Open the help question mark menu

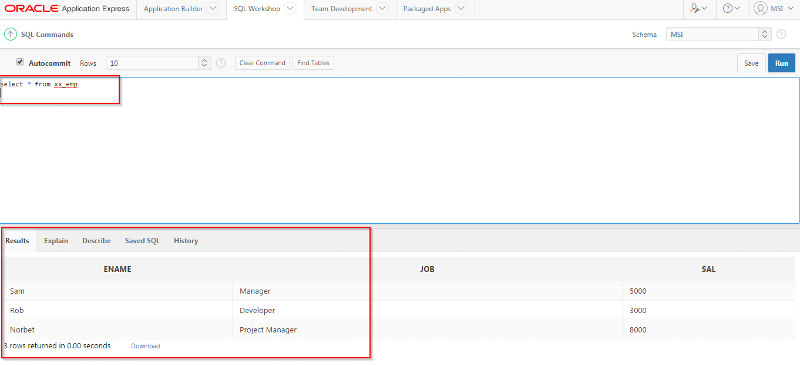731,9
